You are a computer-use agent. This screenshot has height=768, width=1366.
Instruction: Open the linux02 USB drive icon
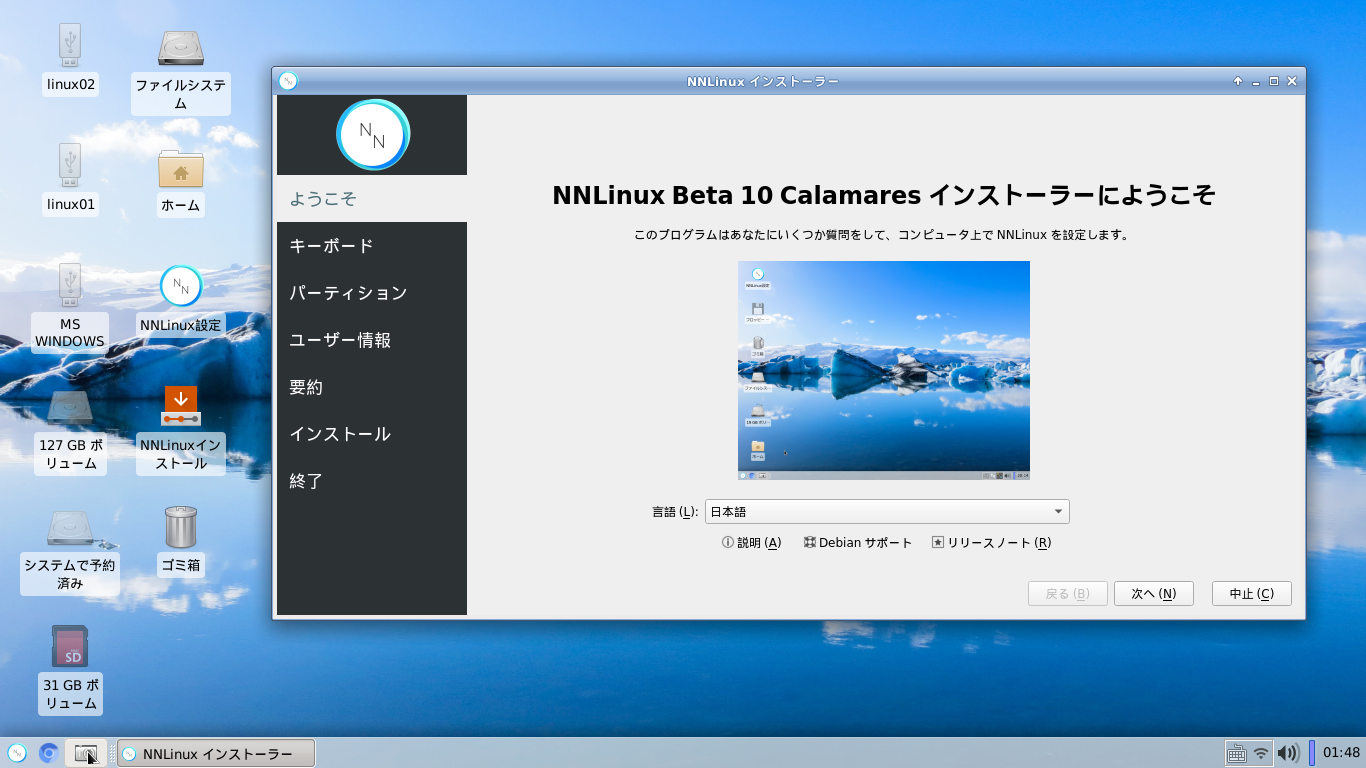[x=70, y=47]
